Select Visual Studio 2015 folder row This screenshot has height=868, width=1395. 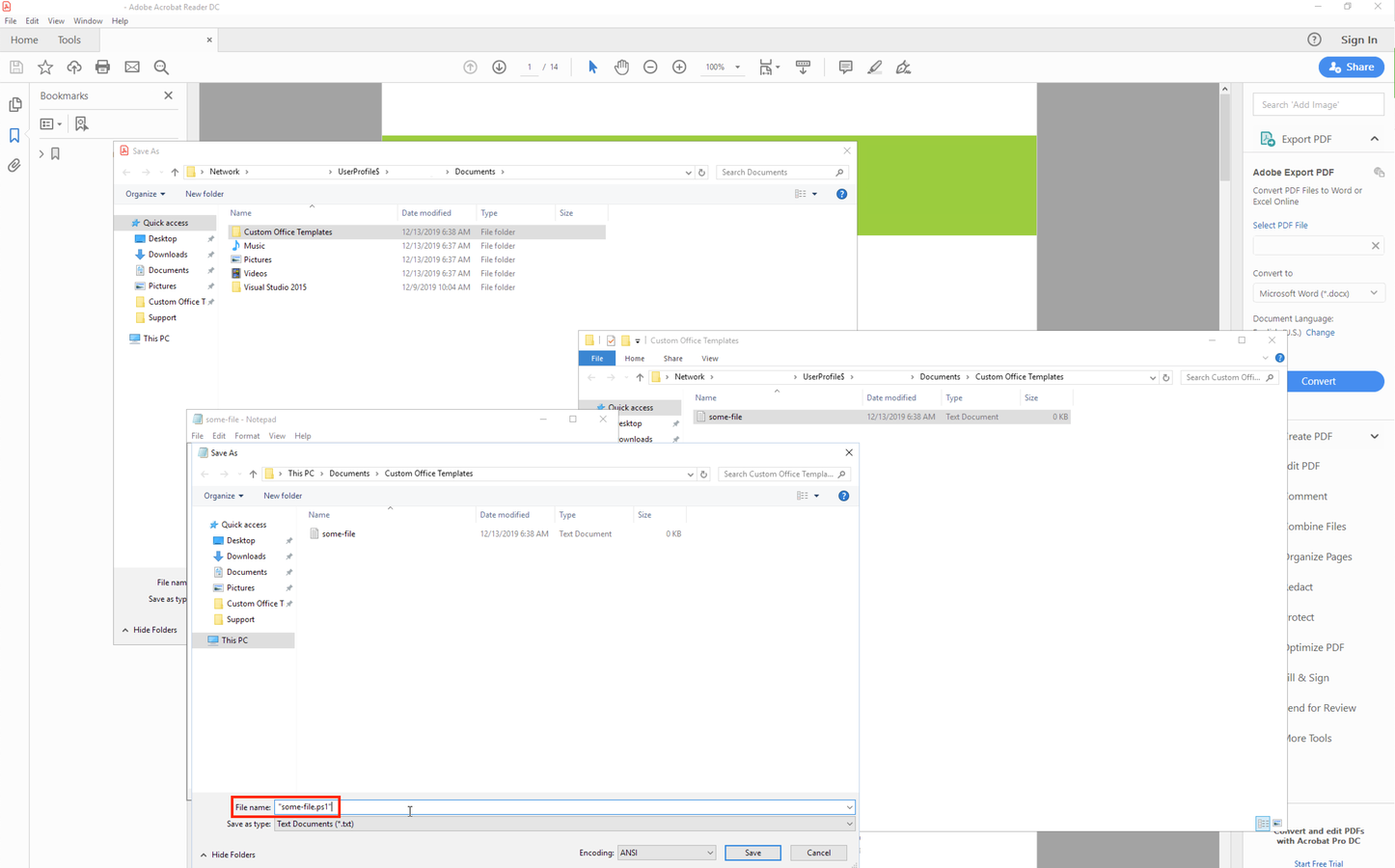(417, 287)
